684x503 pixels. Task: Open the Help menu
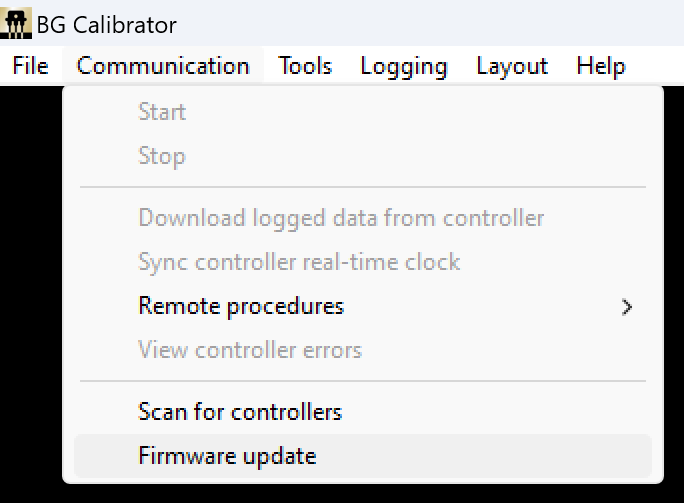(x=601, y=66)
